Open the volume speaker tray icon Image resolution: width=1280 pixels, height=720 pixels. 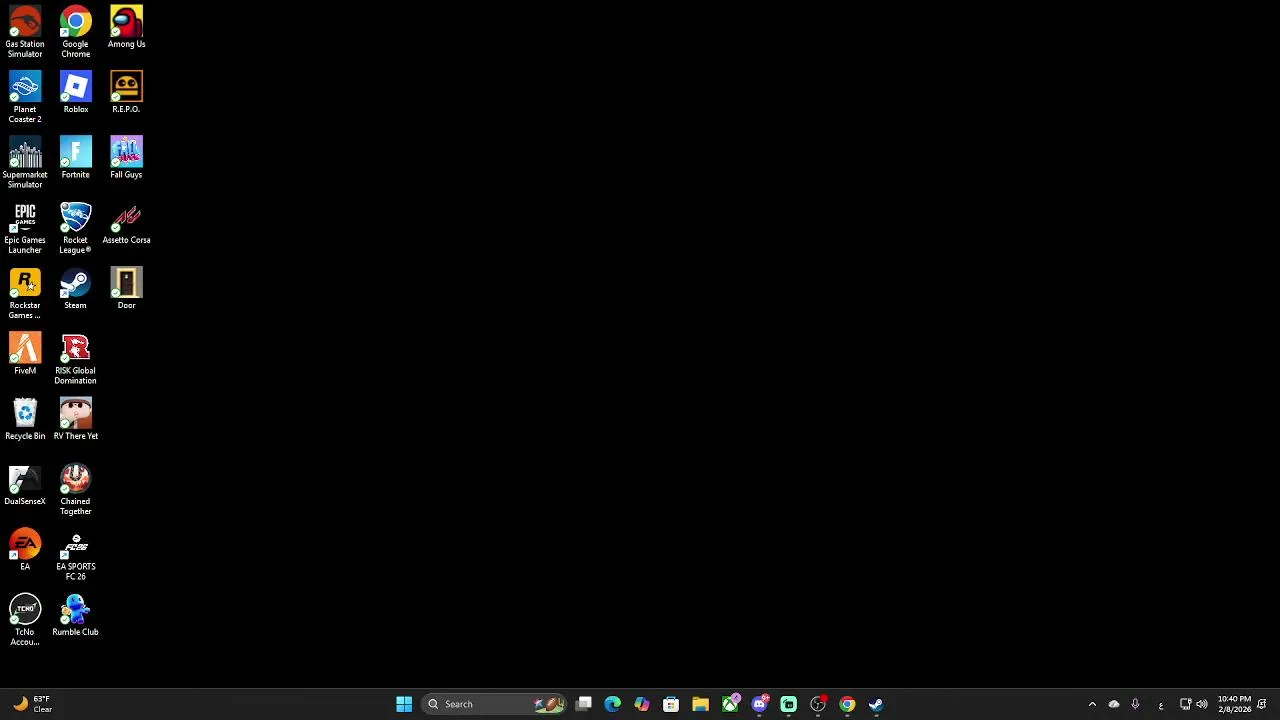pos(1202,704)
